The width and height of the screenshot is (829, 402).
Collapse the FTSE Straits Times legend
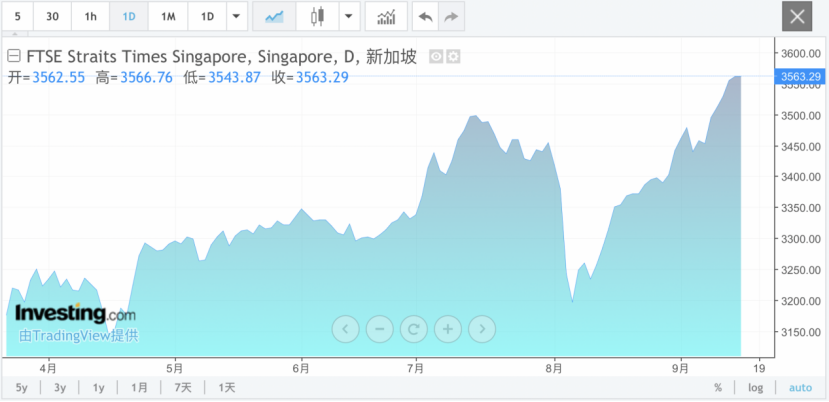pyautogui.click(x=15, y=57)
